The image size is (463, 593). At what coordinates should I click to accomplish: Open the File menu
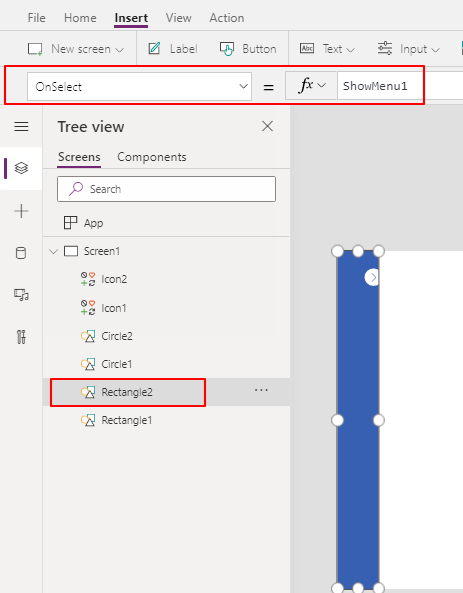[x=36, y=18]
